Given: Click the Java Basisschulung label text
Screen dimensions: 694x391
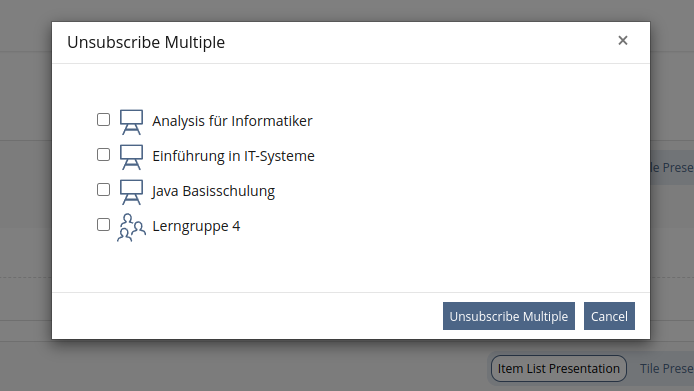Looking at the screenshot, I should (213, 191).
